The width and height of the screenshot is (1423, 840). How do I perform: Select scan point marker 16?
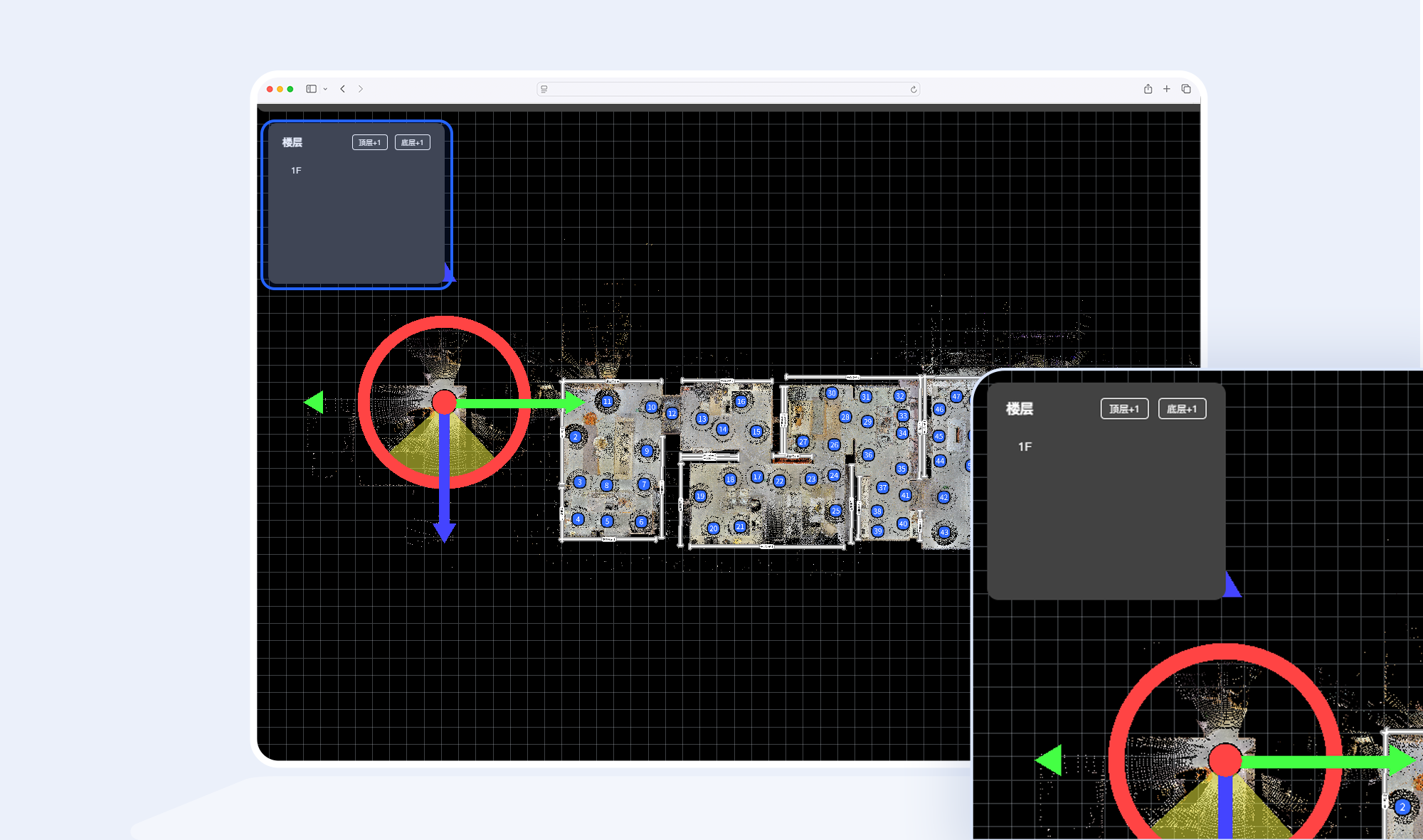tap(741, 401)
